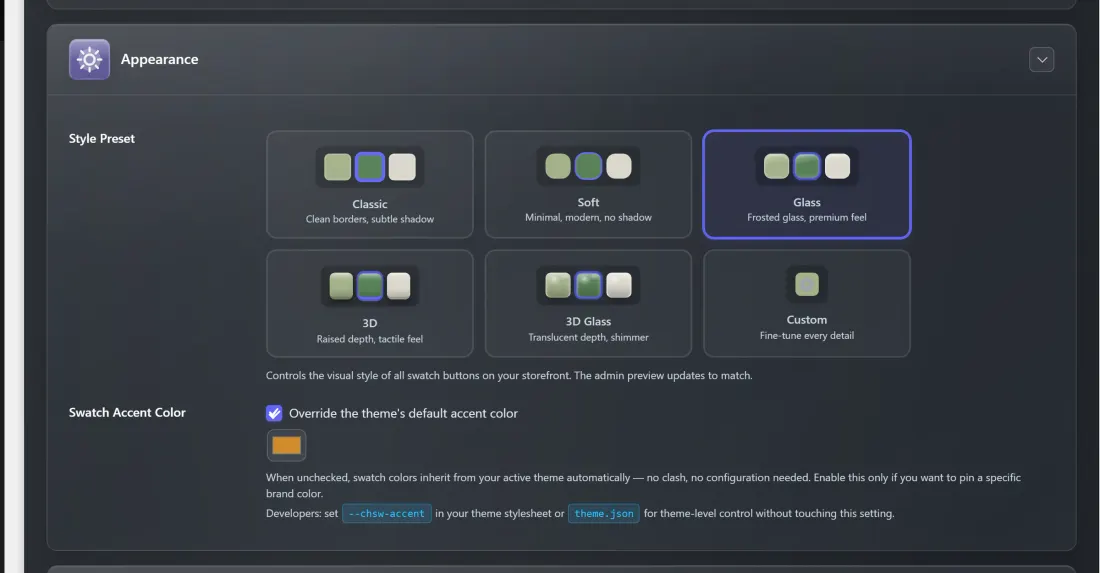Select the 3D style preset
The image size is (1100, 573).
370,304
